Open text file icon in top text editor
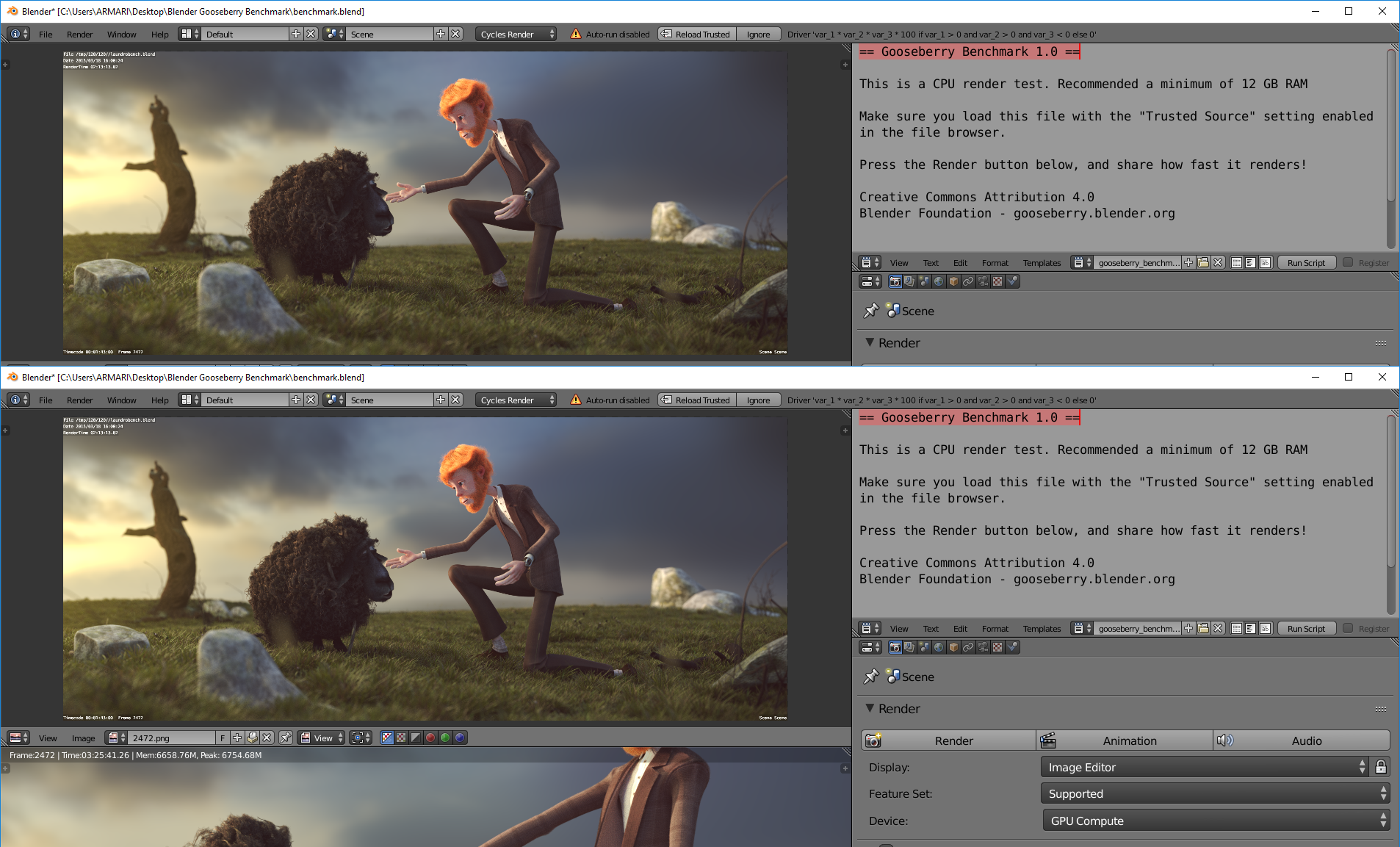Screen dimensions: 1400x847 click(1203, 262)
